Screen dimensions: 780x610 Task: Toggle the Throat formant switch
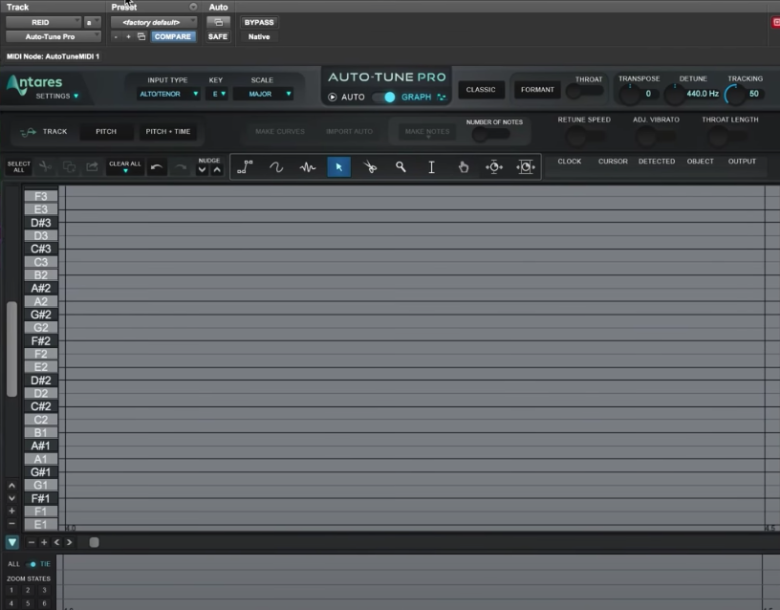[x=585, y=91]
